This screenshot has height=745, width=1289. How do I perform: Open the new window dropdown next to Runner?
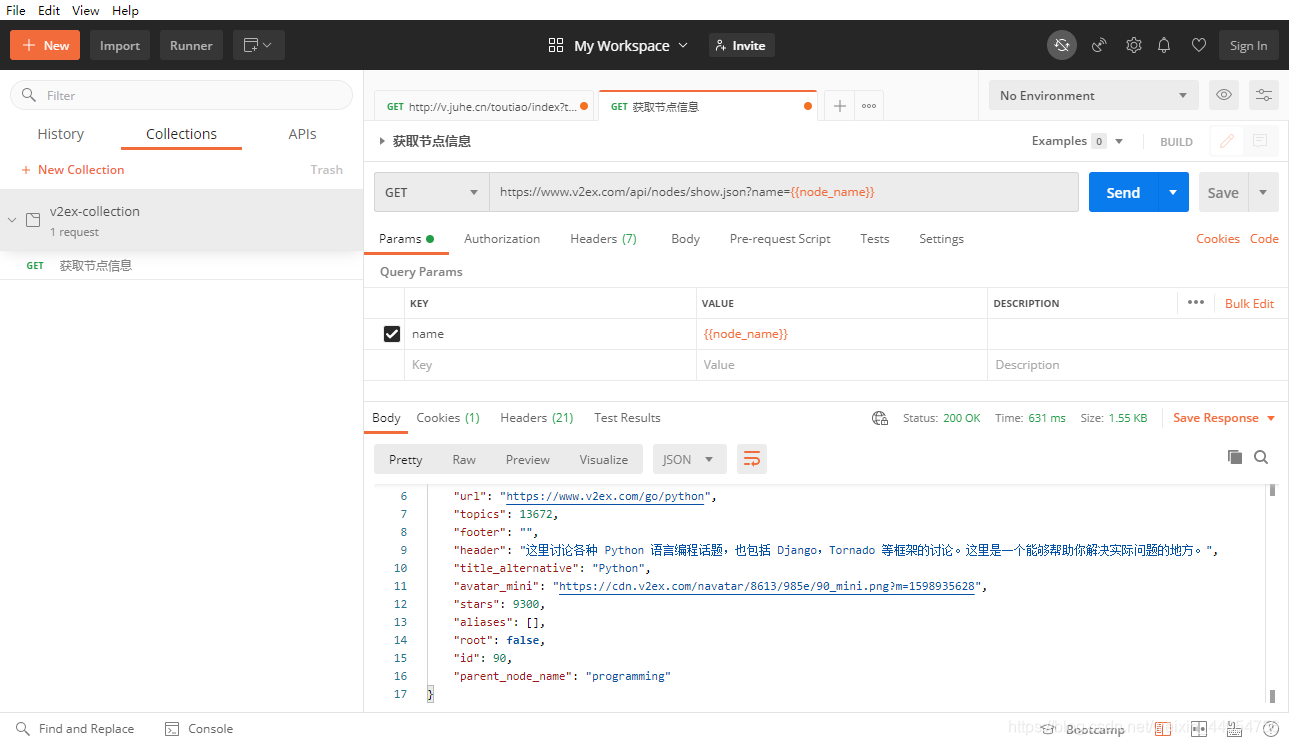point(259,45)
